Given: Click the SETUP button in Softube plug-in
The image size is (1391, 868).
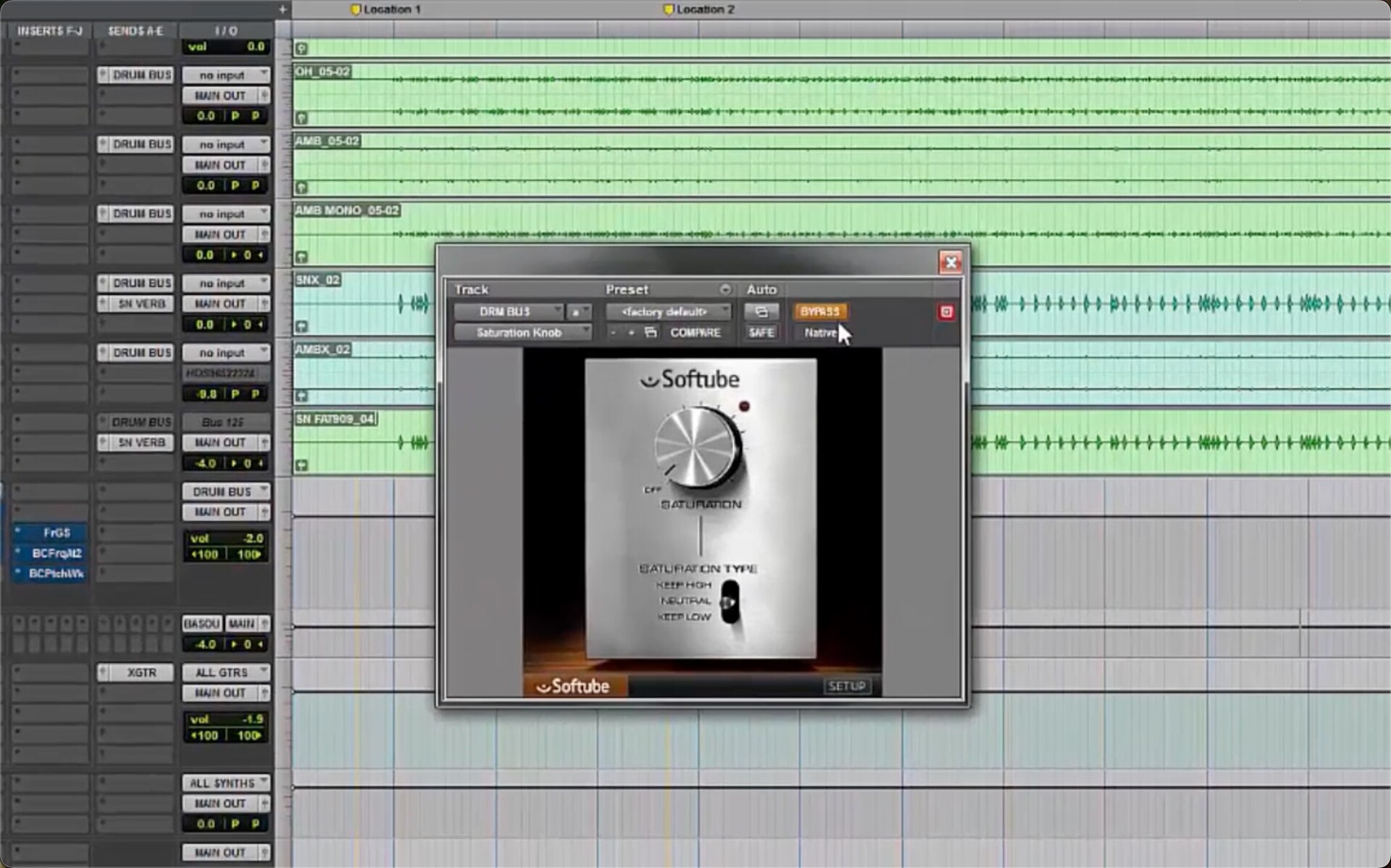Looking at the screenshot, I should [x=846, y=686].
